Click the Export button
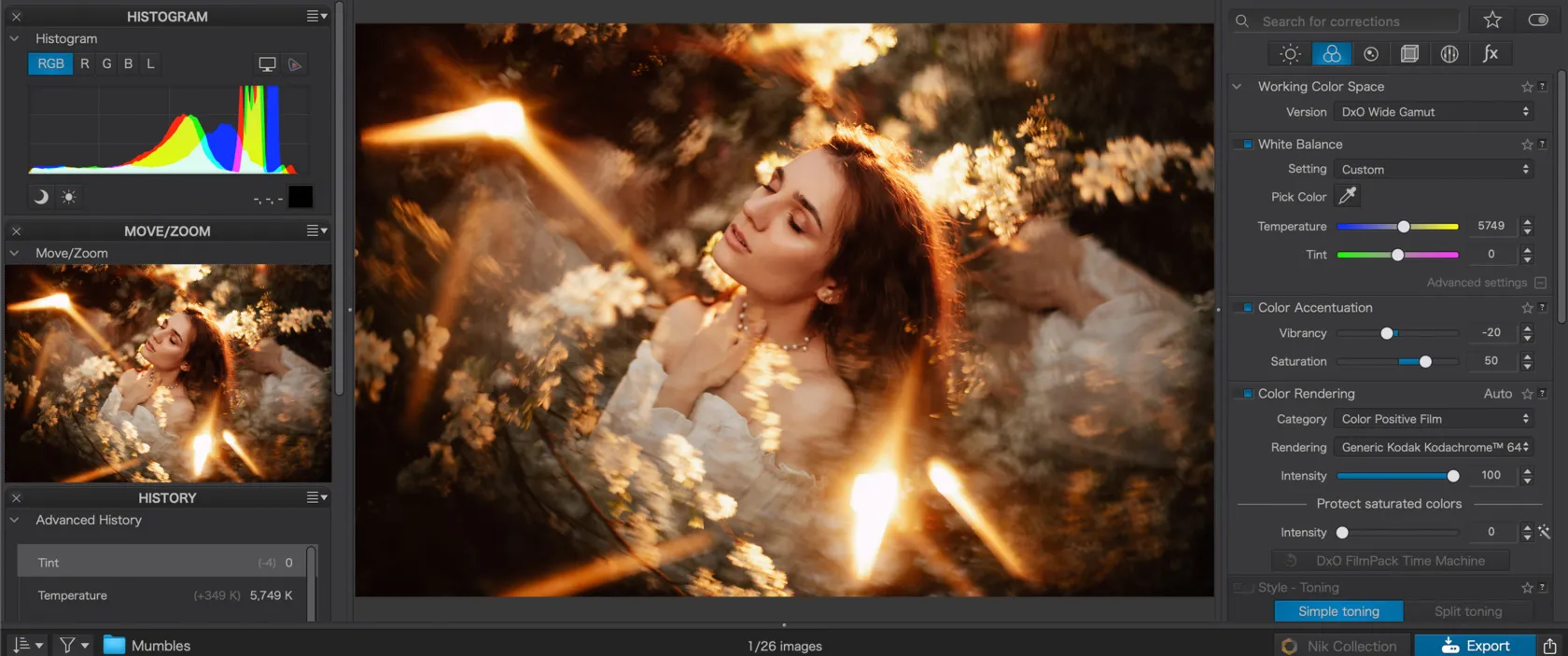Image resolution: width=1568 pixels, height=656 pixels. pyautogui.click(x=1475, y=646)
